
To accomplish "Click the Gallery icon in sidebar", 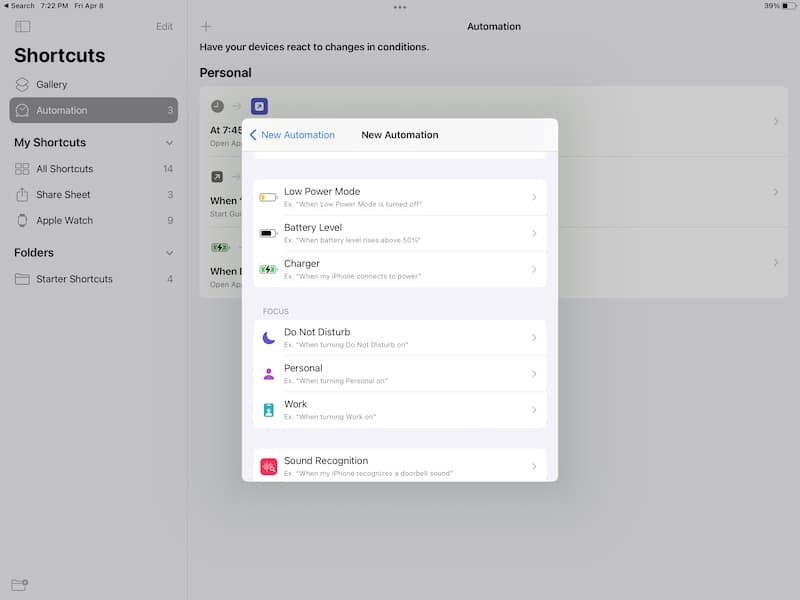I will click(x=22, y=85).
